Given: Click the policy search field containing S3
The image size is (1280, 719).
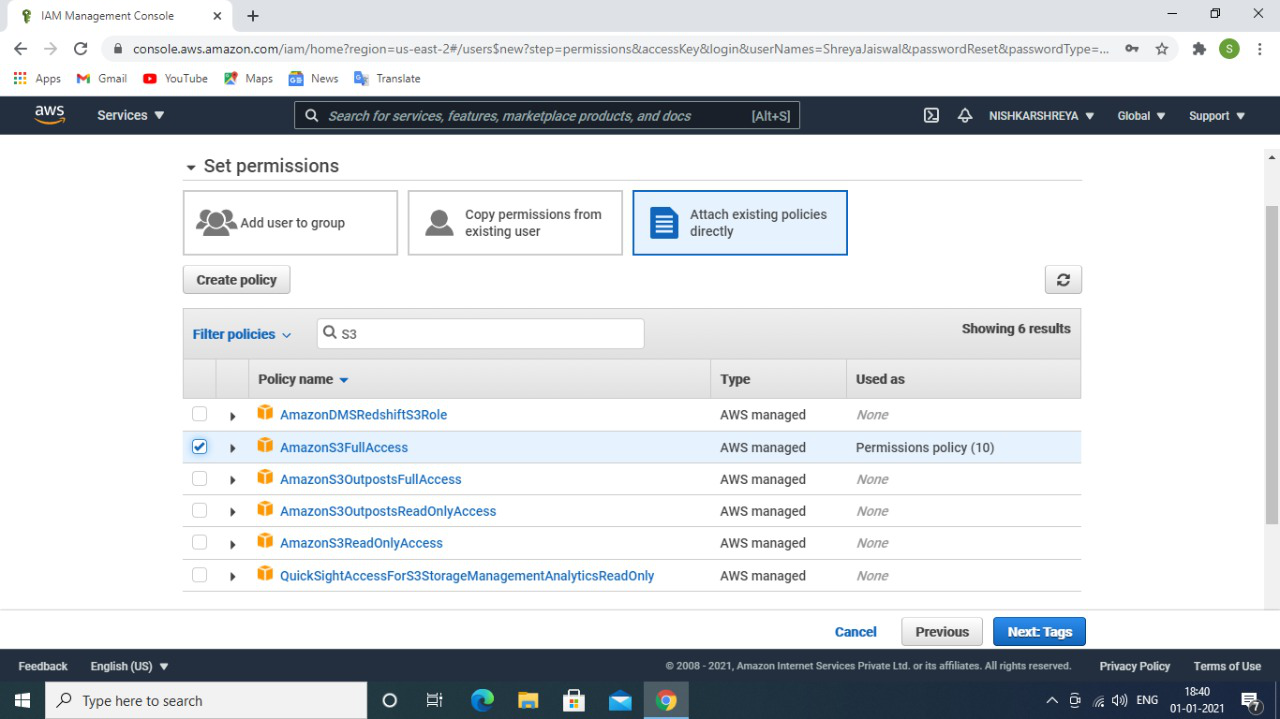Looking at the screenshot, I should point(481,334).
